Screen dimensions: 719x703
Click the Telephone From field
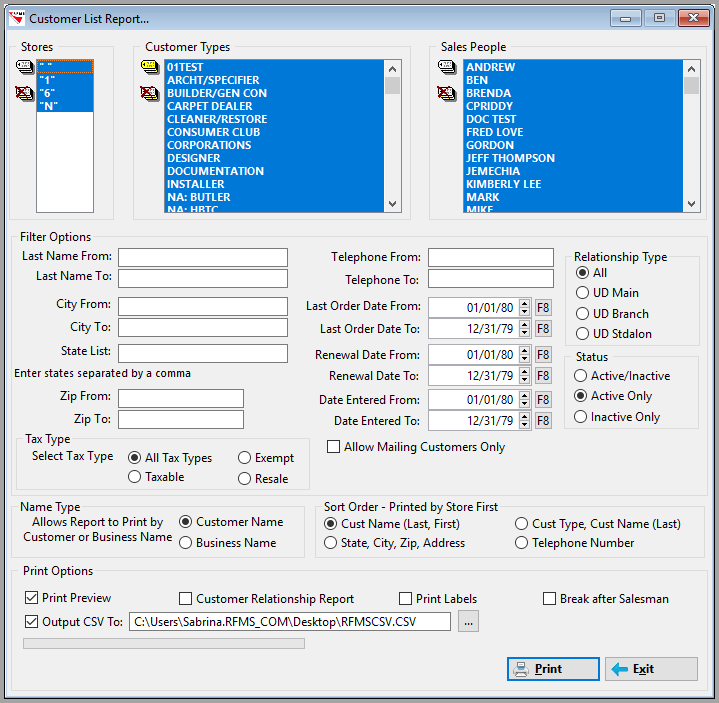coord(491,257)
